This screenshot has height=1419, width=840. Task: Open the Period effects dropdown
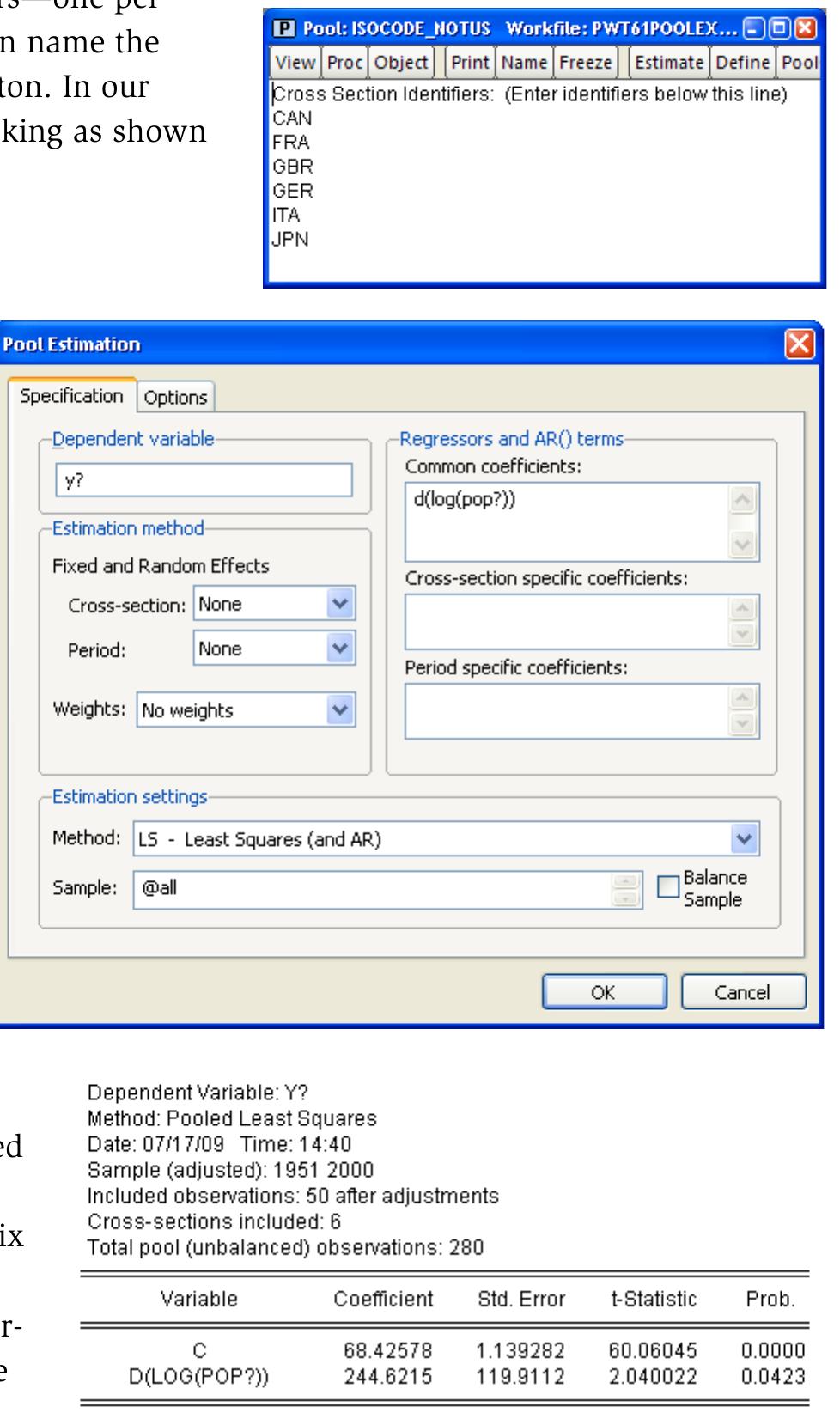(340, 649)
